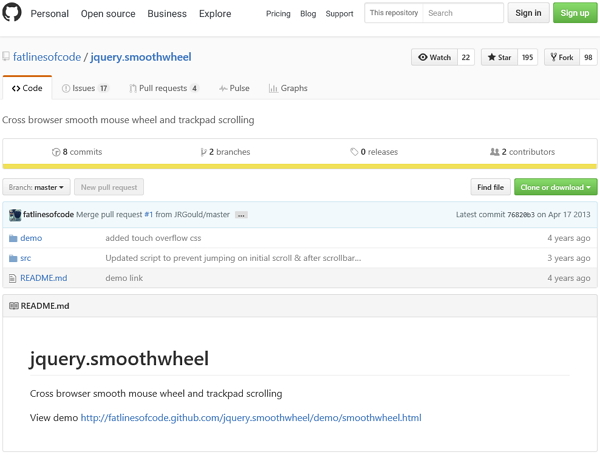
Task: Open the latest commit 76820b3 hash
Action: pos(521,215)
